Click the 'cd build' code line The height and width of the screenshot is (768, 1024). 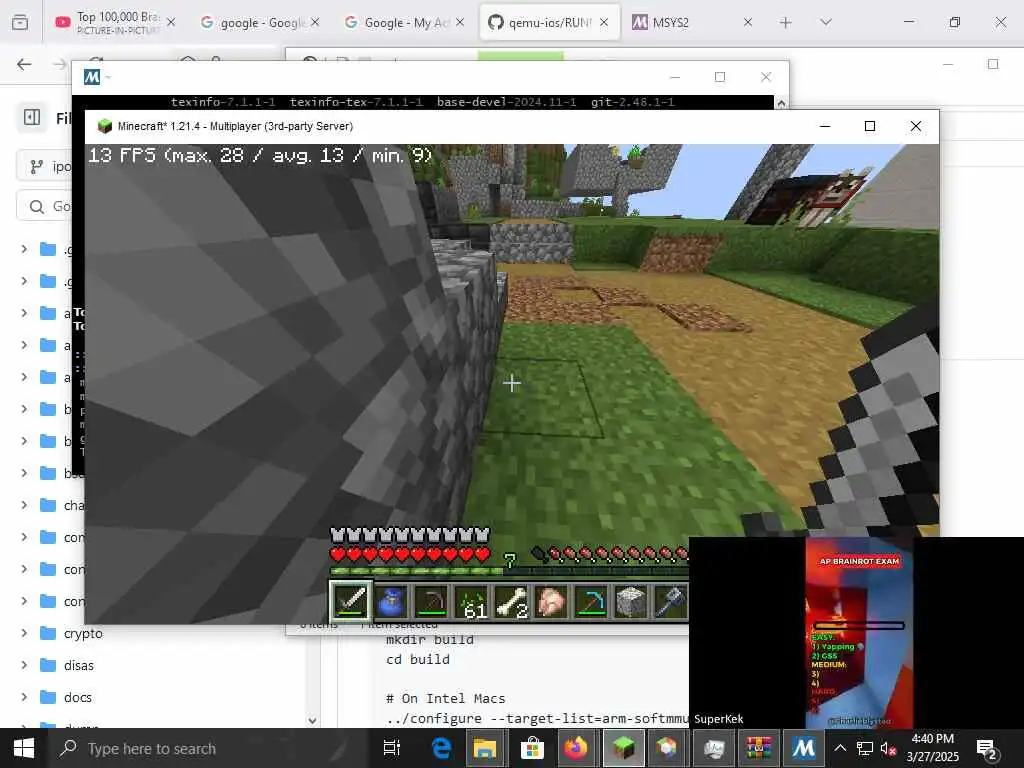pos(417,659)
